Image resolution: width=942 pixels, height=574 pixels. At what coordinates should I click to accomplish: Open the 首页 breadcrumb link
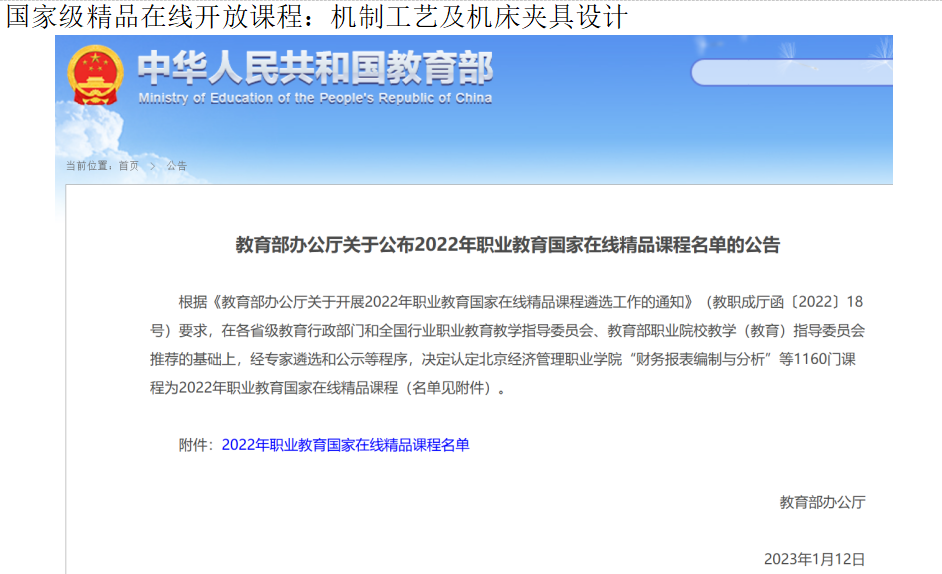point(129,166)
